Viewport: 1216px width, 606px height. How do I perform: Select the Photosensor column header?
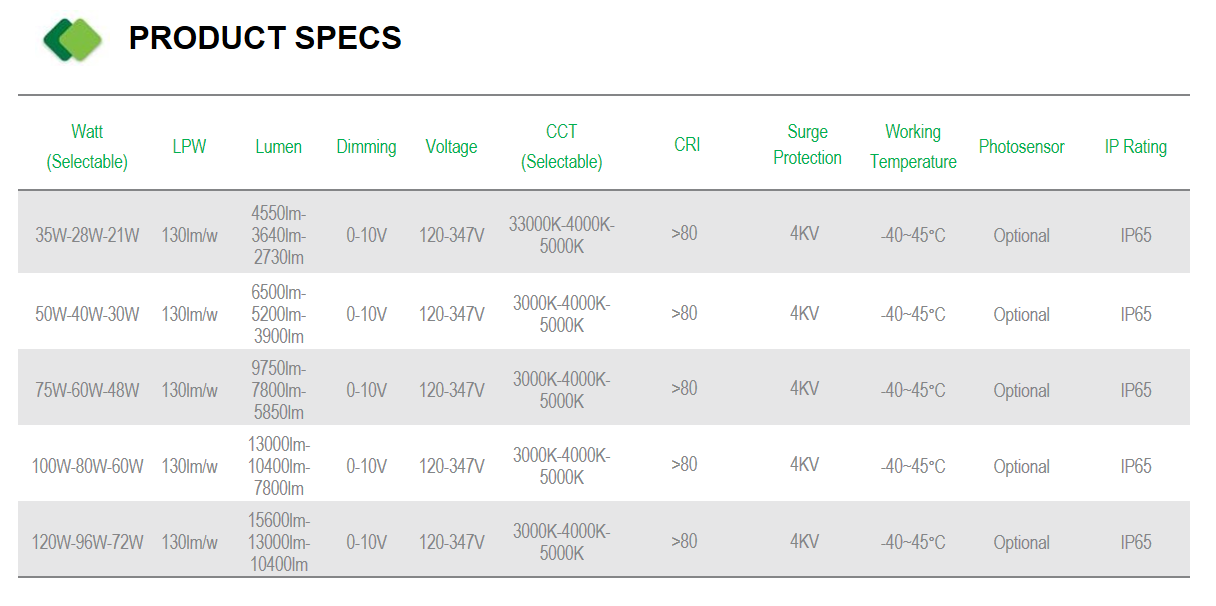1021,147
